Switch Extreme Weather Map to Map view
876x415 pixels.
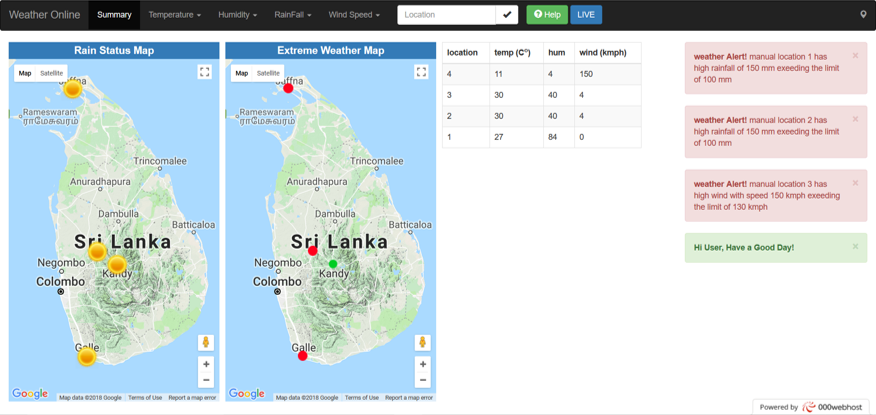pos(242,73)
